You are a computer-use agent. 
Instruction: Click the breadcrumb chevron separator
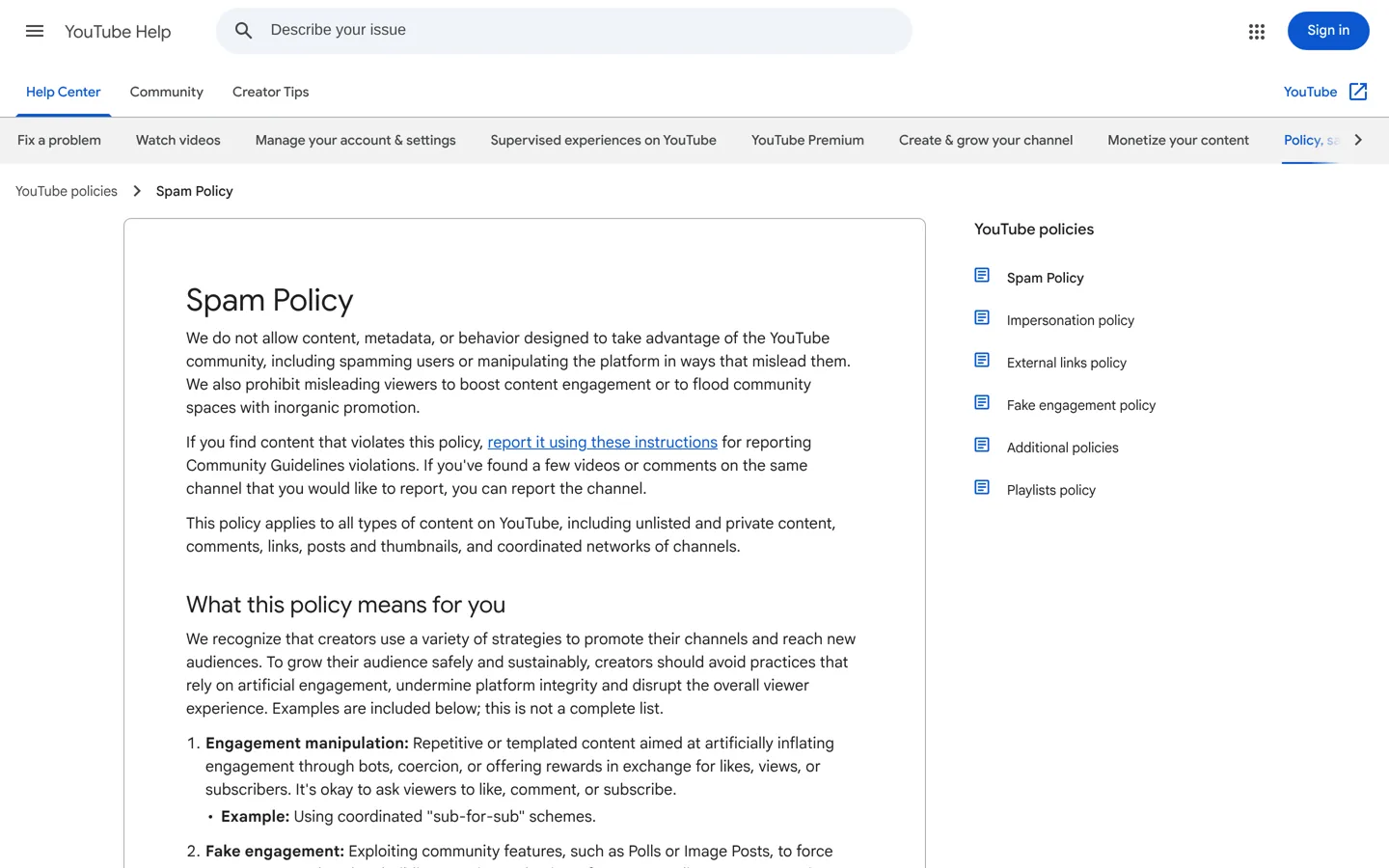pos(137,191)
